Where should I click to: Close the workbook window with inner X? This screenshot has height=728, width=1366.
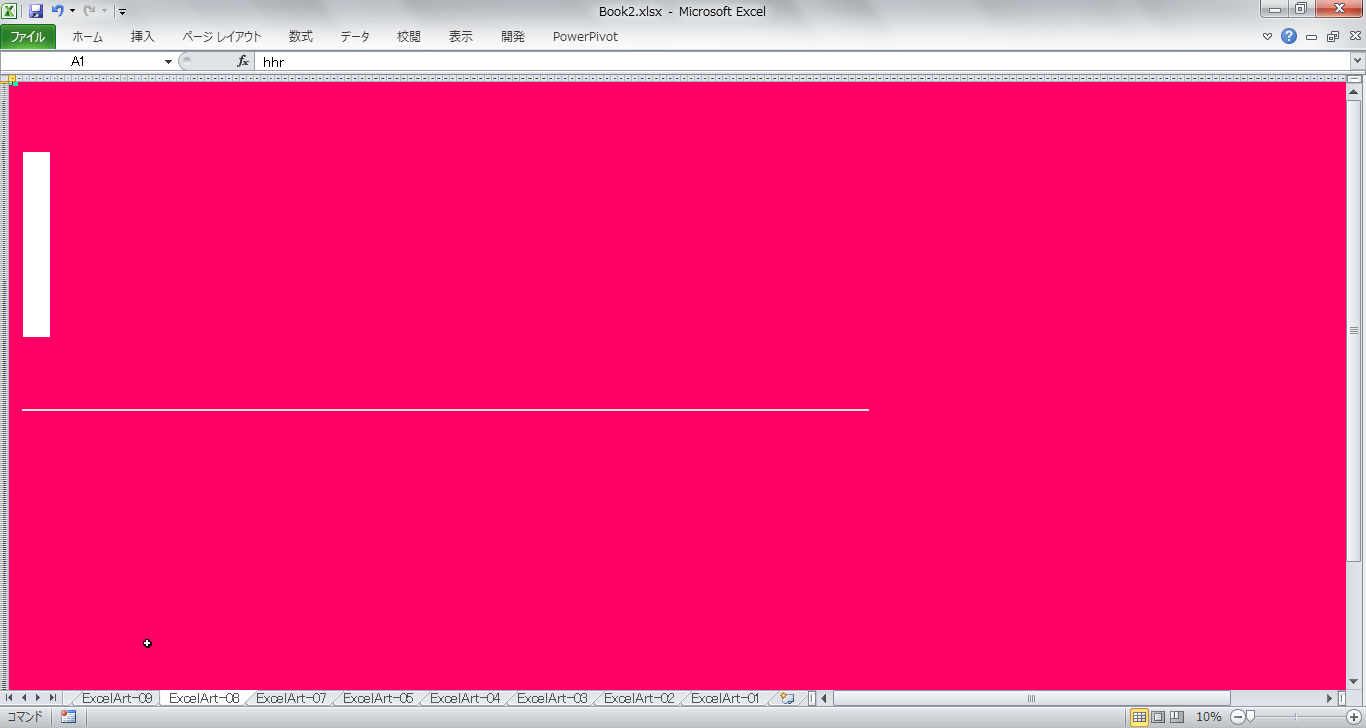[1354, 37]
